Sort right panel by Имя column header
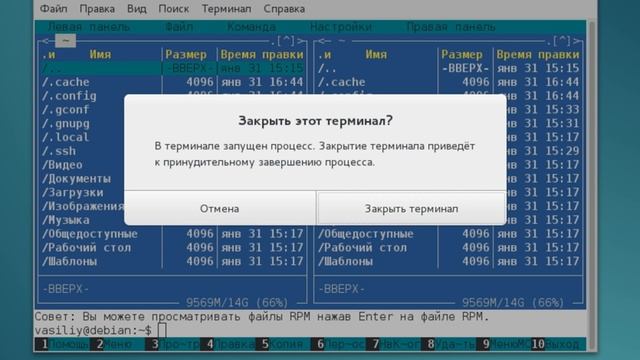The height and width of the screenshot is (360, 640). 376,54
